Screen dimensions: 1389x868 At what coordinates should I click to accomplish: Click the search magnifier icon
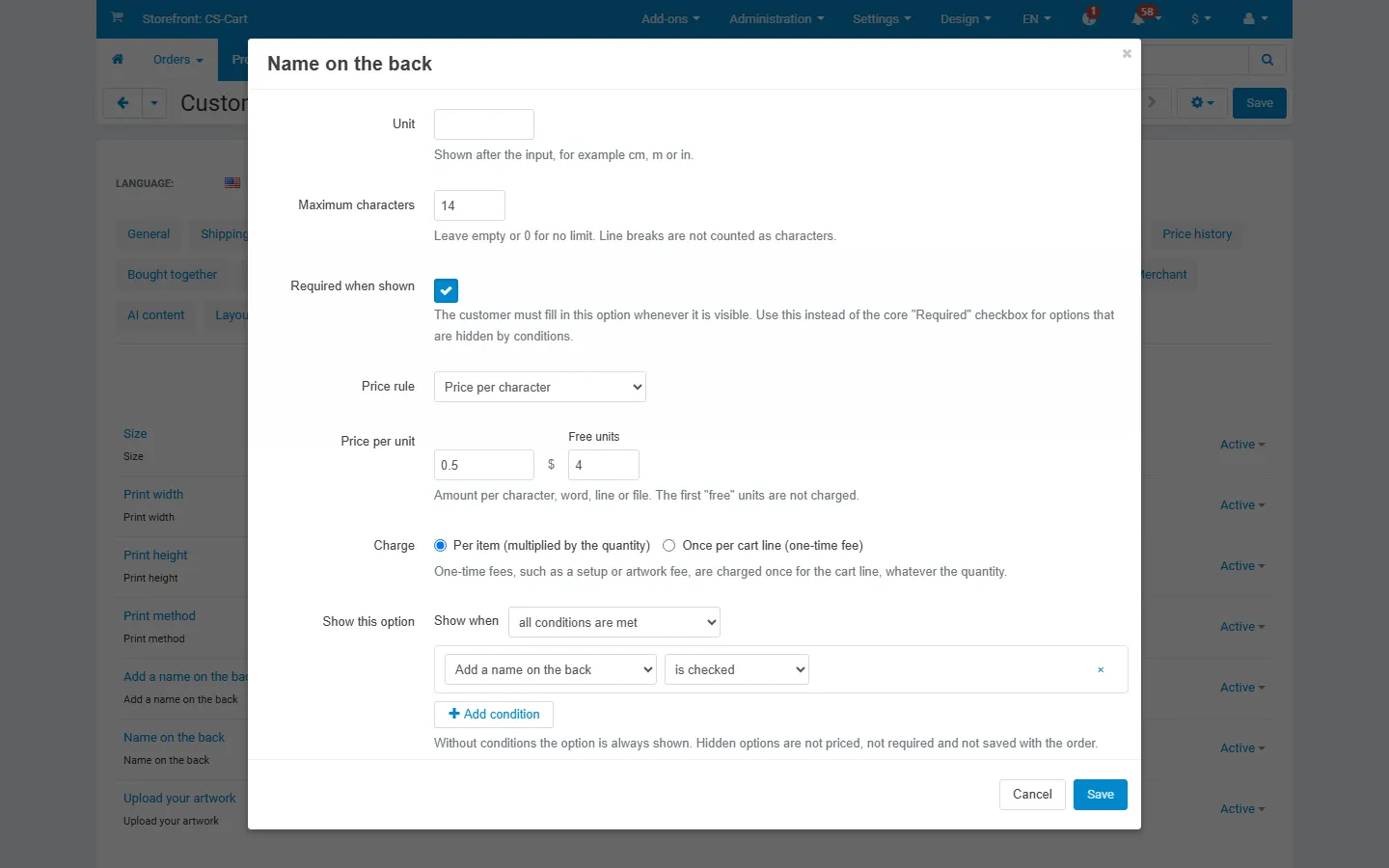pos(1267,60)
